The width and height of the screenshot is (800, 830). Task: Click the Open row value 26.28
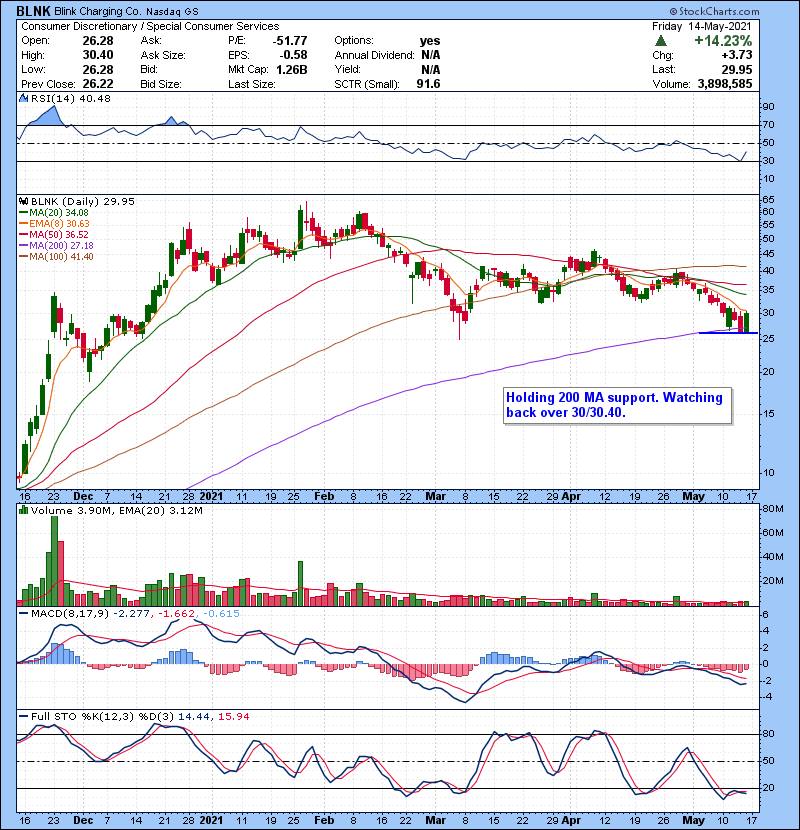tap(98, 41)
